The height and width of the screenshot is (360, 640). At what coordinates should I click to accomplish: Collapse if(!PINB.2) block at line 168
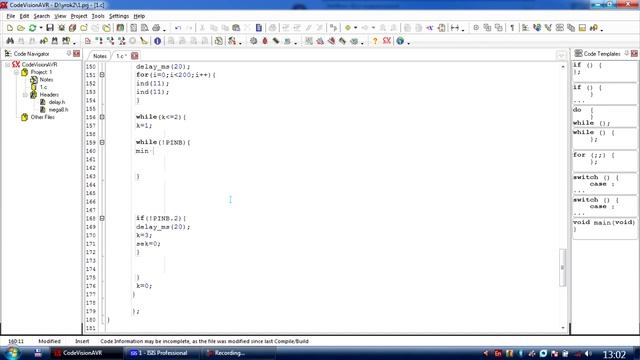(x=102, y=218)
